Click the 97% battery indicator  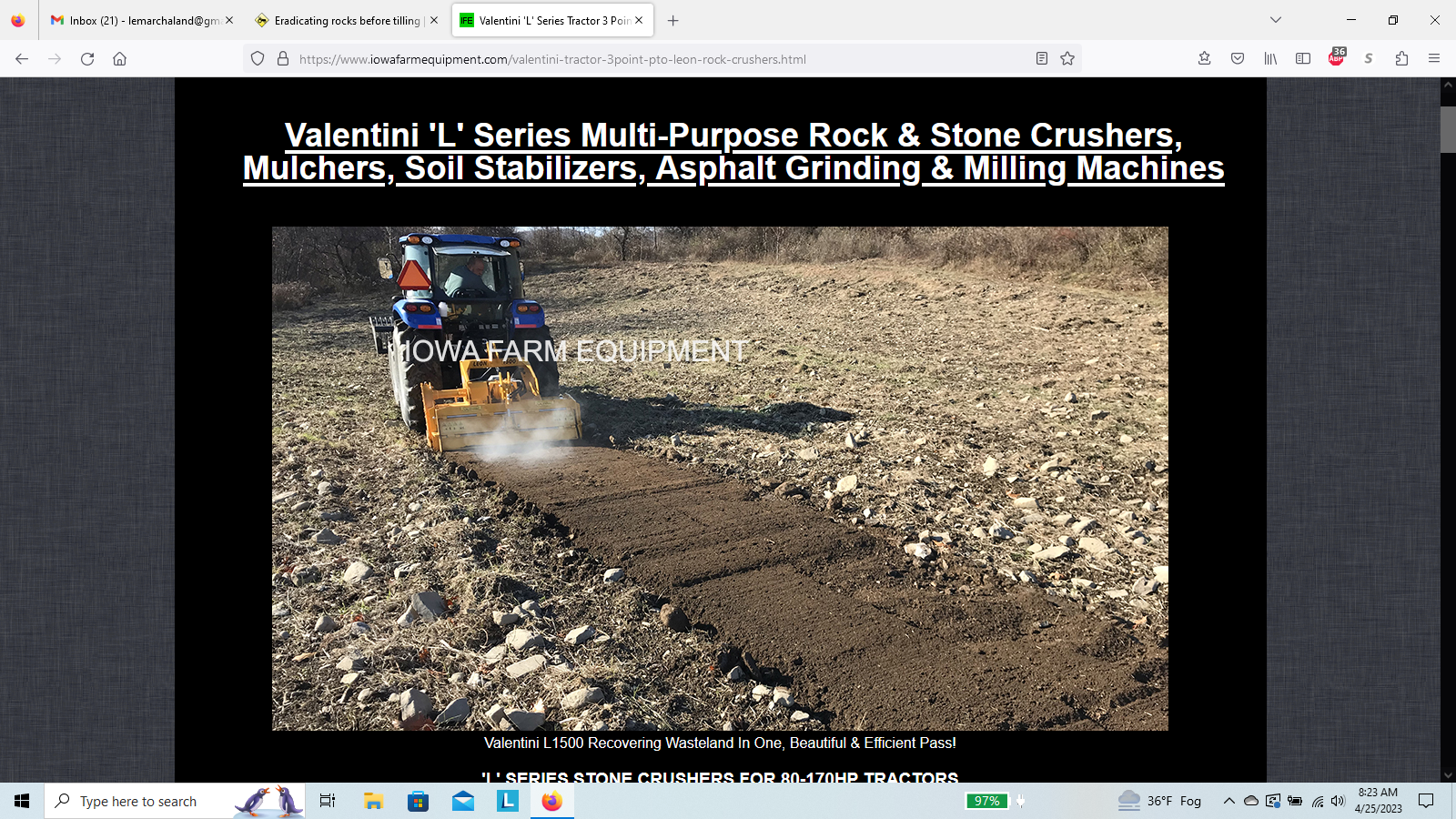[987, 801]
